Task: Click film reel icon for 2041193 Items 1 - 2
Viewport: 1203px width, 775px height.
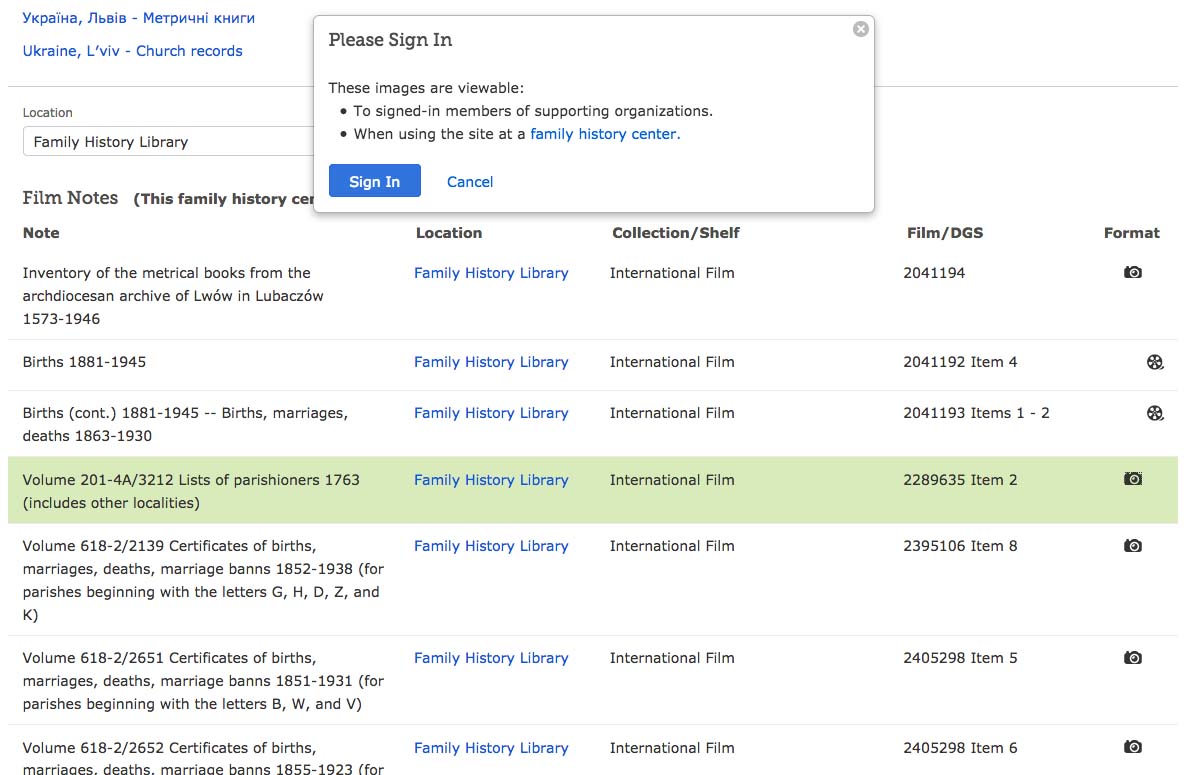Action: [x=1155, y=413]
